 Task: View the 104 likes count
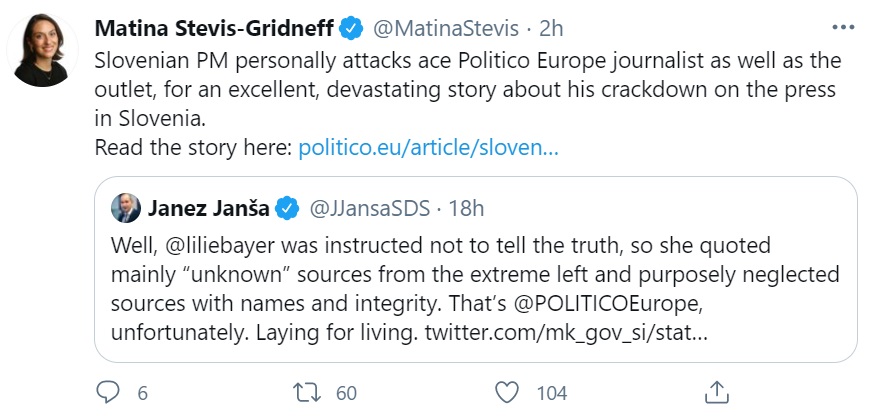pyautogui.click(x=552, y=392)
